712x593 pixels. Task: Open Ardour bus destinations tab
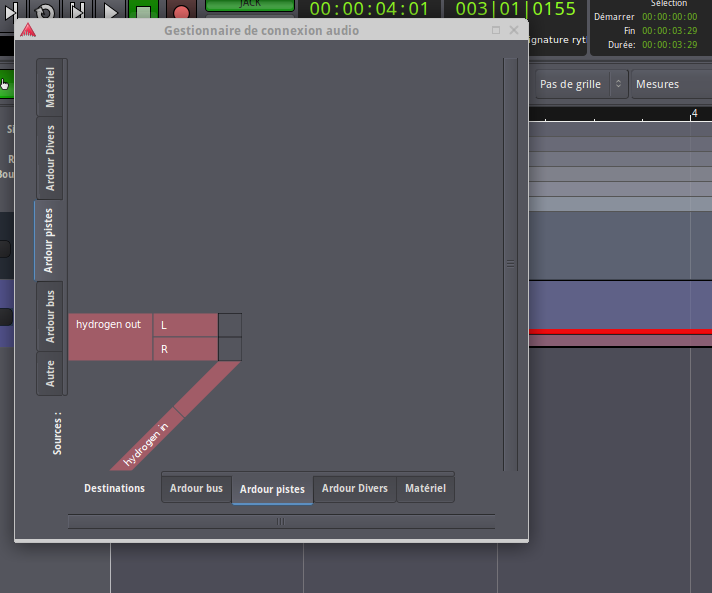tap(196, 489)
